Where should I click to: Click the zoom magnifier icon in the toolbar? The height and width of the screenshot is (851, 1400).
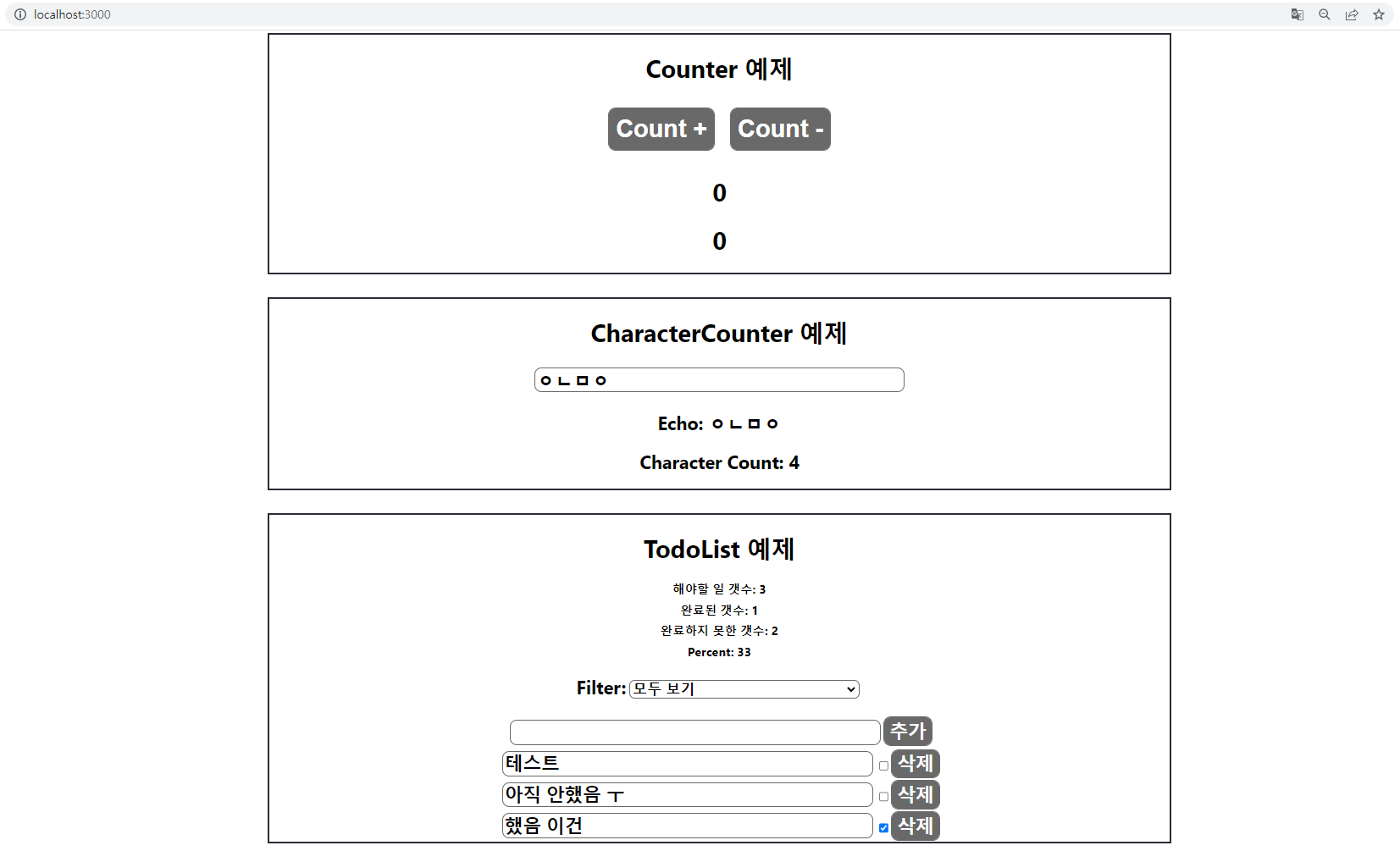click(1323, 14)
